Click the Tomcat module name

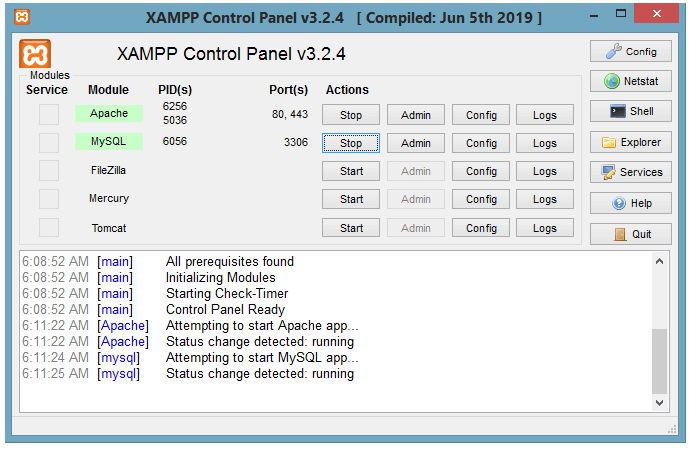[109, 228]
